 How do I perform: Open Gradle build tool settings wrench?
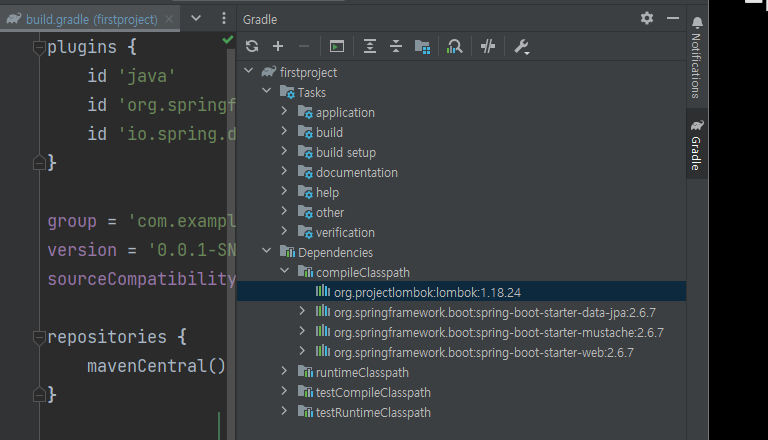[x=521, y=47]
